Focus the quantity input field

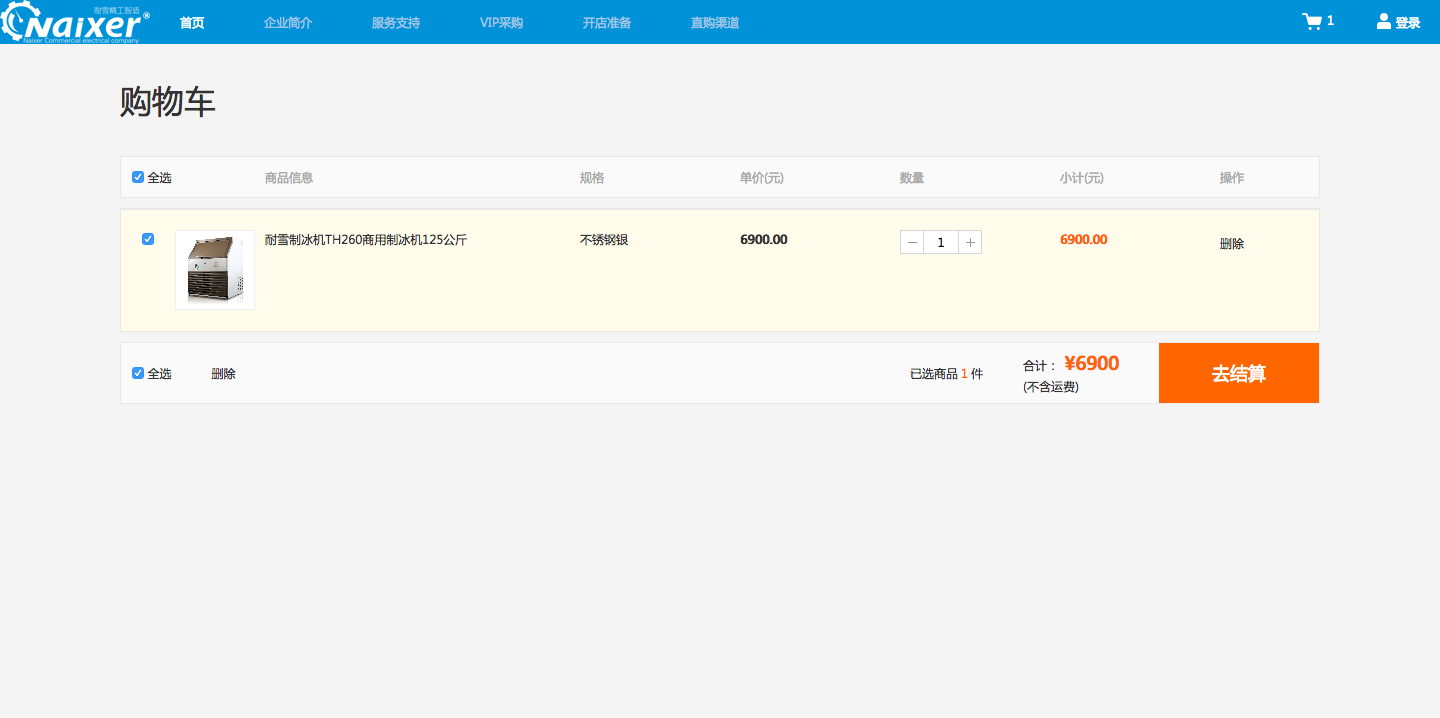point(941,242)
